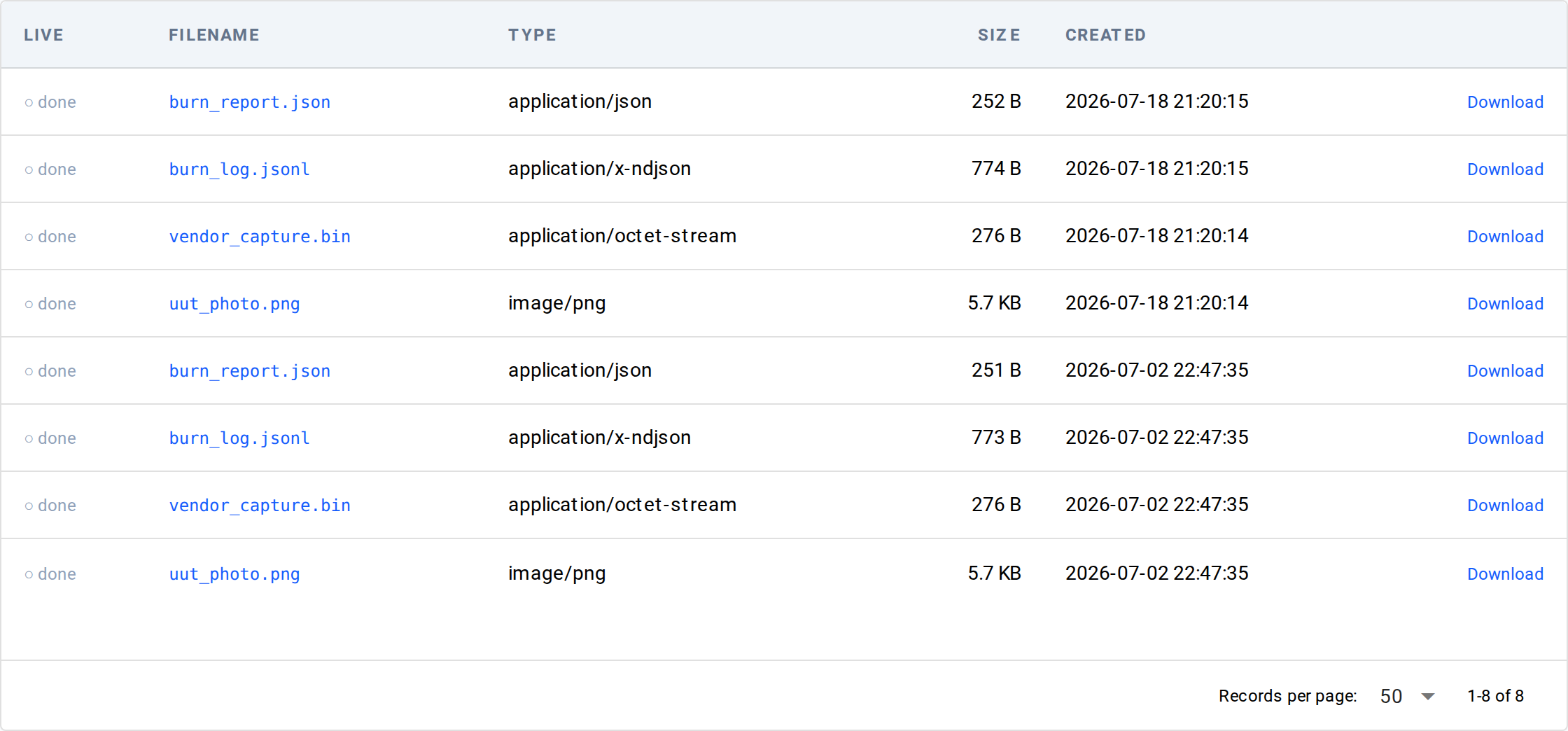
Task: Sort by the SIZE column header
Action: tap(999, 35)
